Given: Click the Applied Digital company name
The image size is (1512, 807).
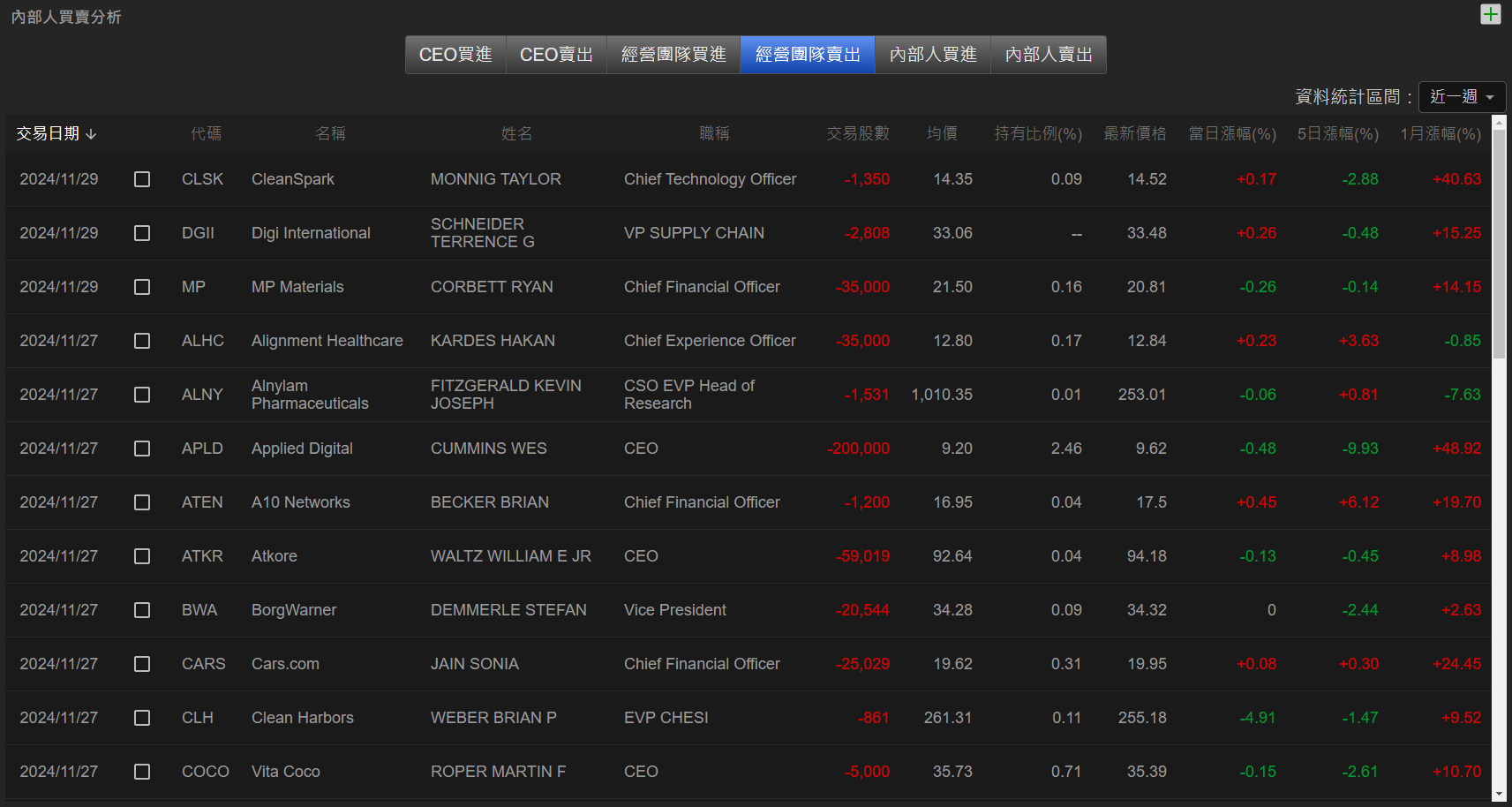Looking at the screenshot, I should point(302,449).
